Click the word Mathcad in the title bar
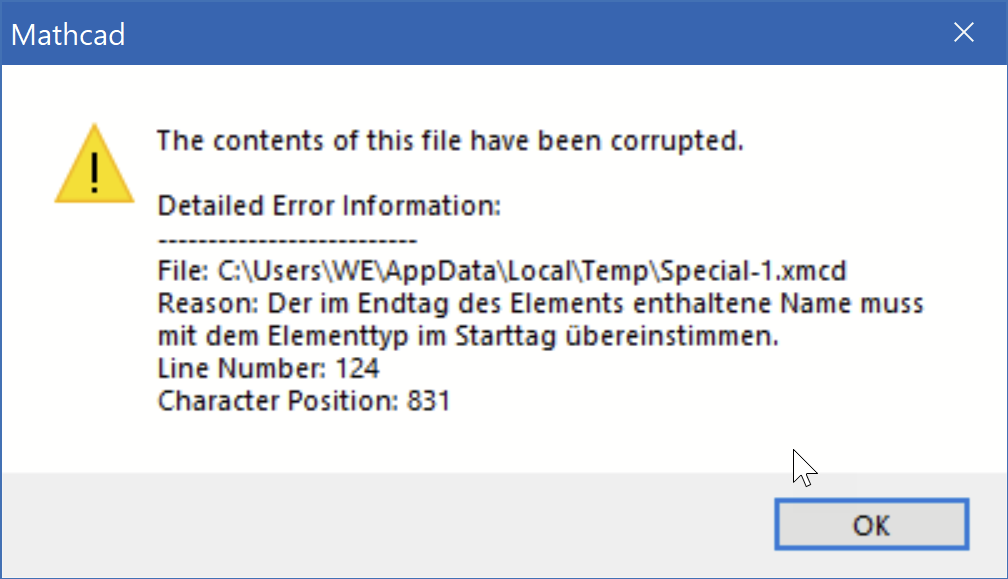The width and height of the screenshot is (1008, 579). pos(67,34)
